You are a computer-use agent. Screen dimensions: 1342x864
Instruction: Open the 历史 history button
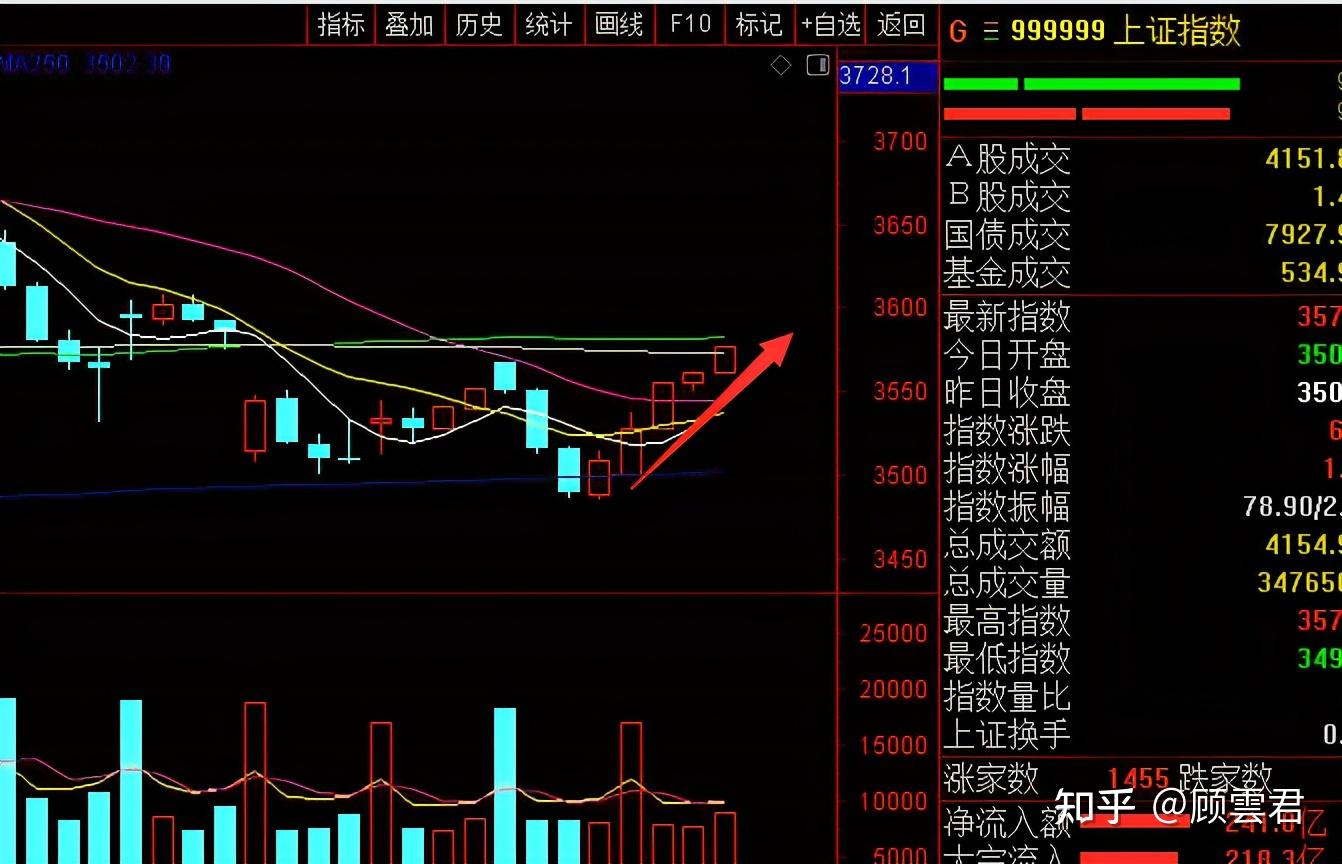click(x=479, y=24)
